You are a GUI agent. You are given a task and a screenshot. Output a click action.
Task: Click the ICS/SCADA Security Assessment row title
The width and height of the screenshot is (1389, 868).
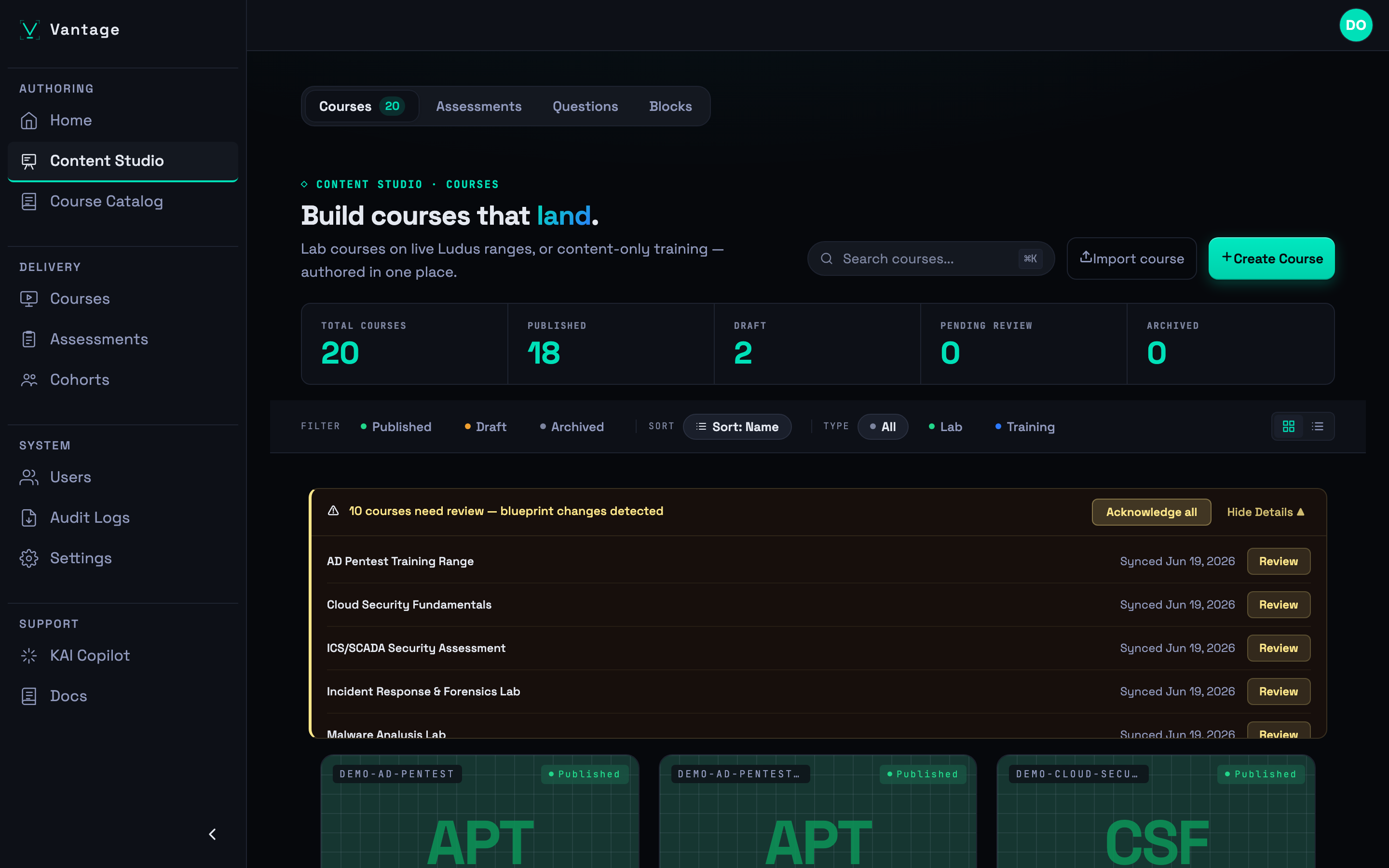tap(416, 648)
